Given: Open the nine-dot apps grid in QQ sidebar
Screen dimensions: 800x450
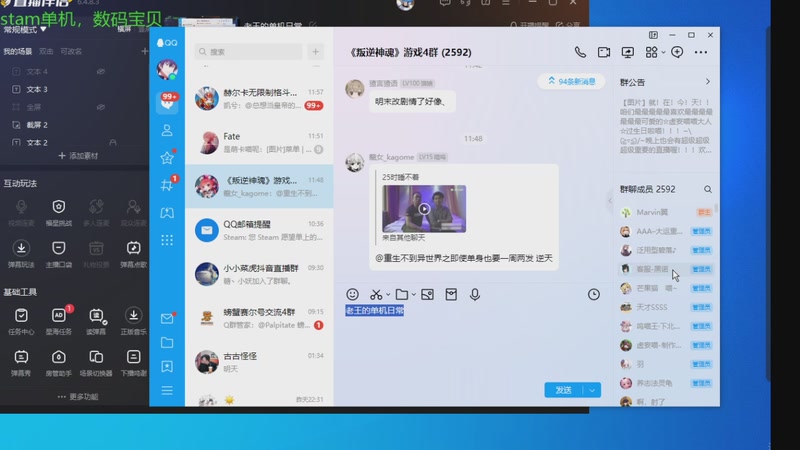Looking at the screenshot, I should tap(167, 240).
